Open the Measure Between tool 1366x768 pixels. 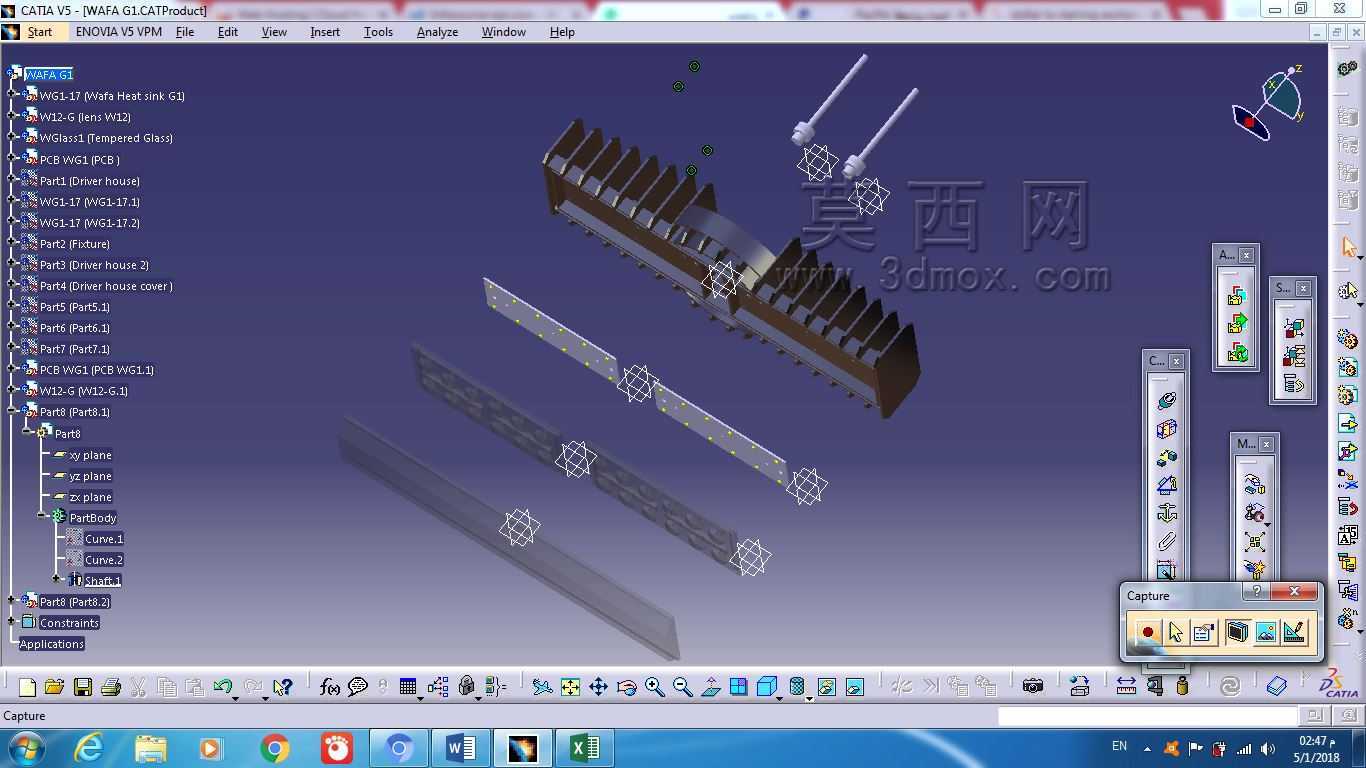[1126, 686]
